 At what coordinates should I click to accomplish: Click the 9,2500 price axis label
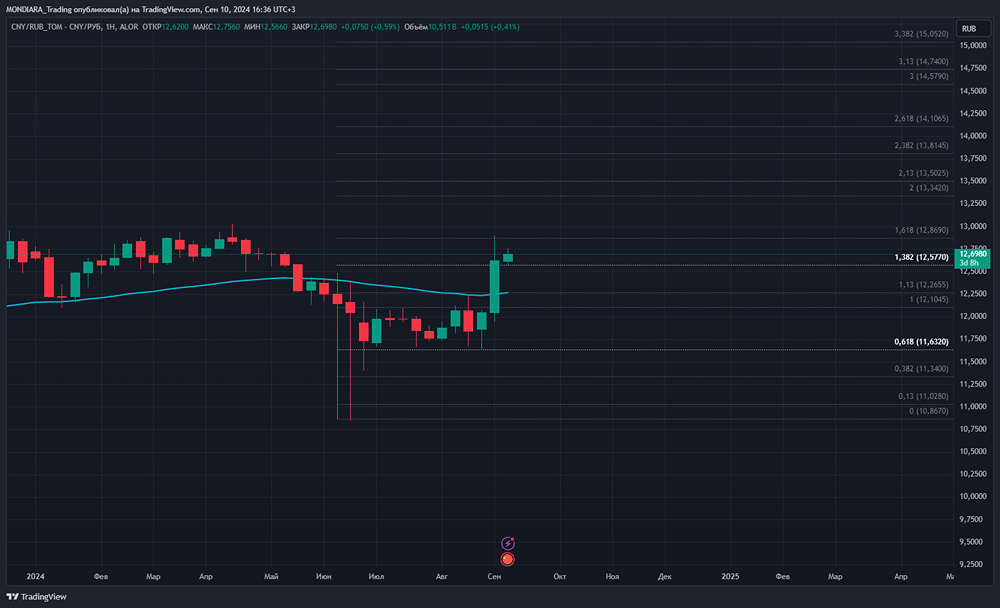[973, 564]
